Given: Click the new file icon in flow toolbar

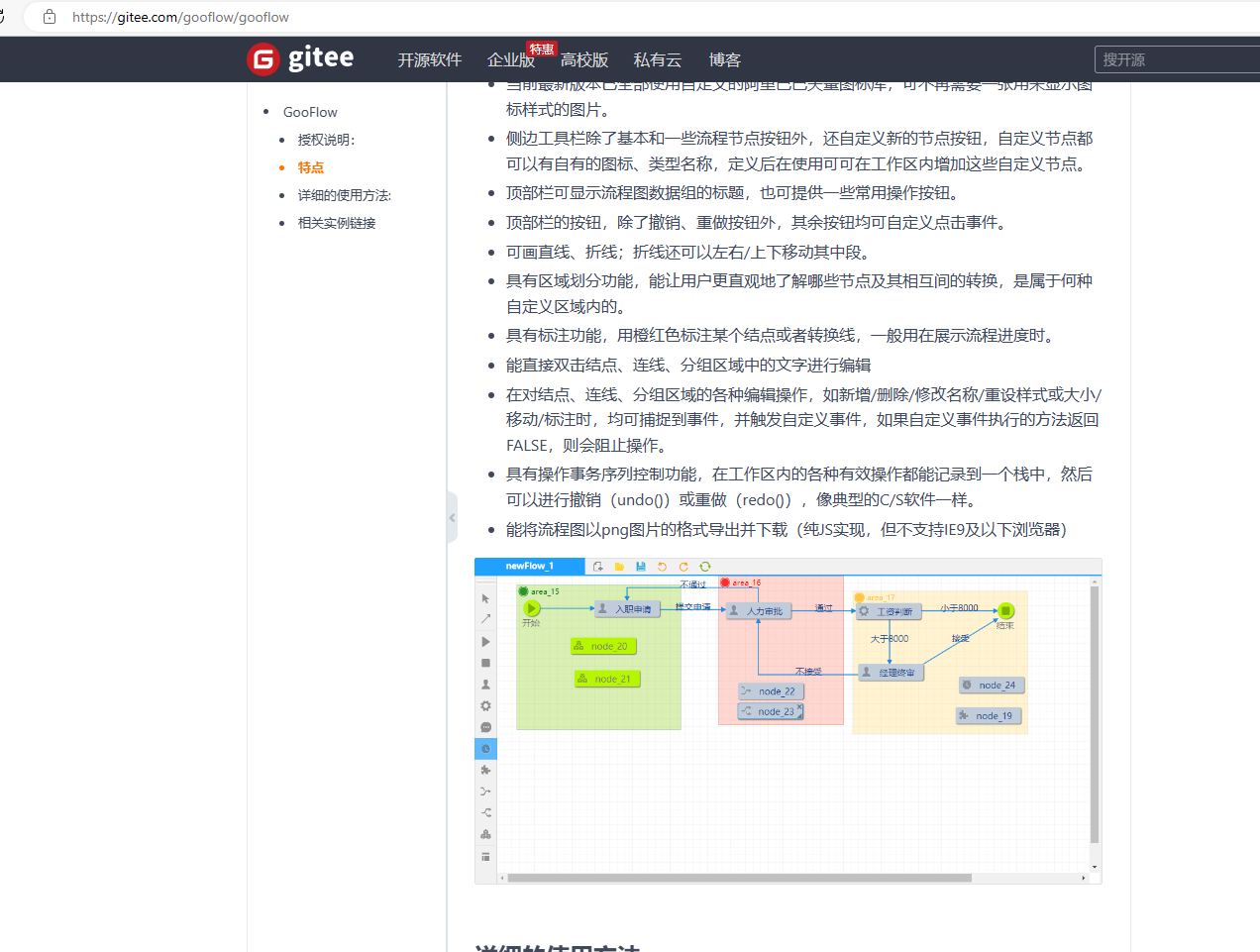Looking at the screenshot, I should pyautogui.click(x=598, y=567).
